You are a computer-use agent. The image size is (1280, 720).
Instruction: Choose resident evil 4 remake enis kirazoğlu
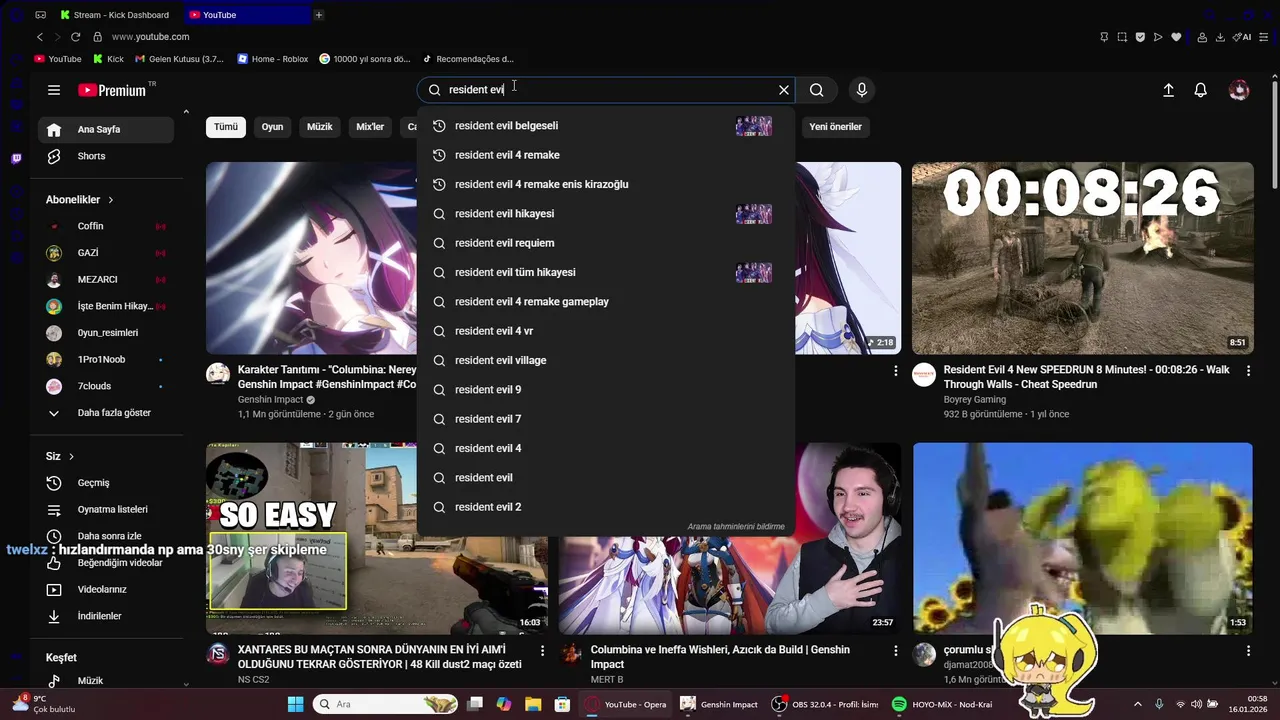pos(606,184)
